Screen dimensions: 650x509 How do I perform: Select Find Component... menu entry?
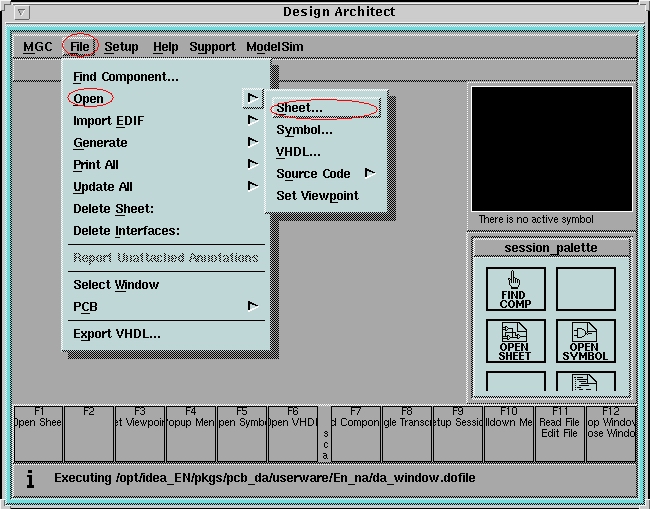[126, 77]
